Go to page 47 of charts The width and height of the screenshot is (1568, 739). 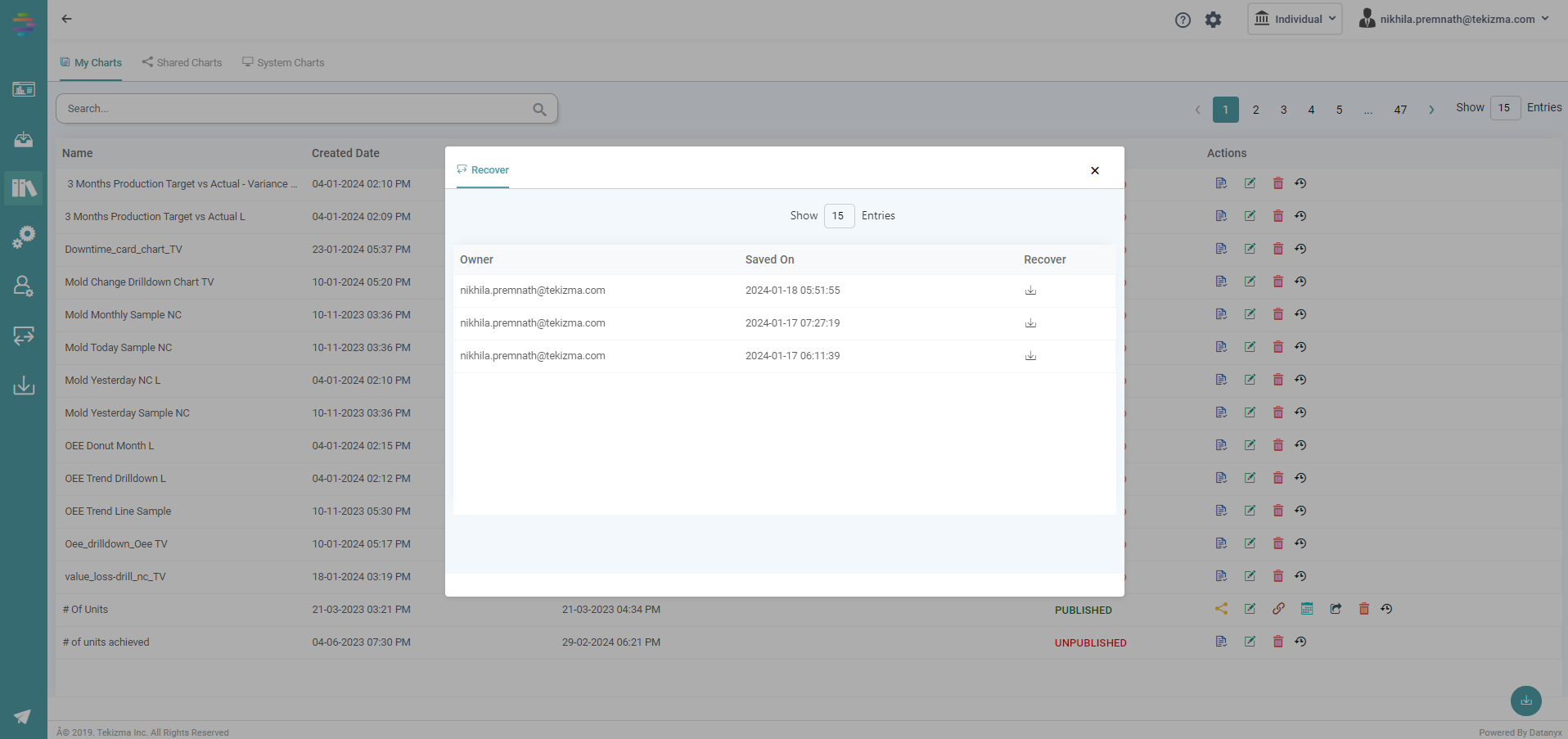click(1400, 110)
